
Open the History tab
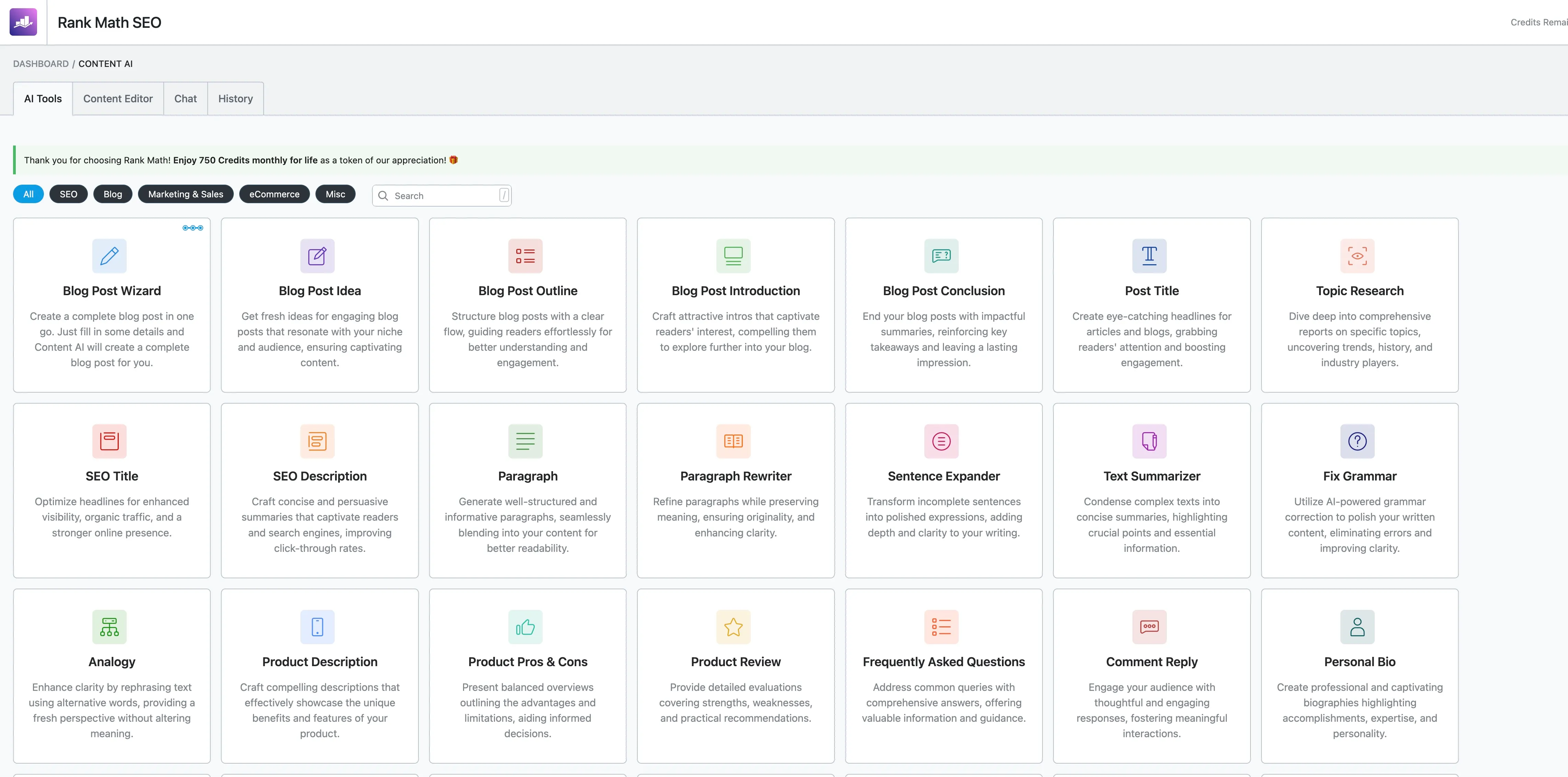point(235,98)
